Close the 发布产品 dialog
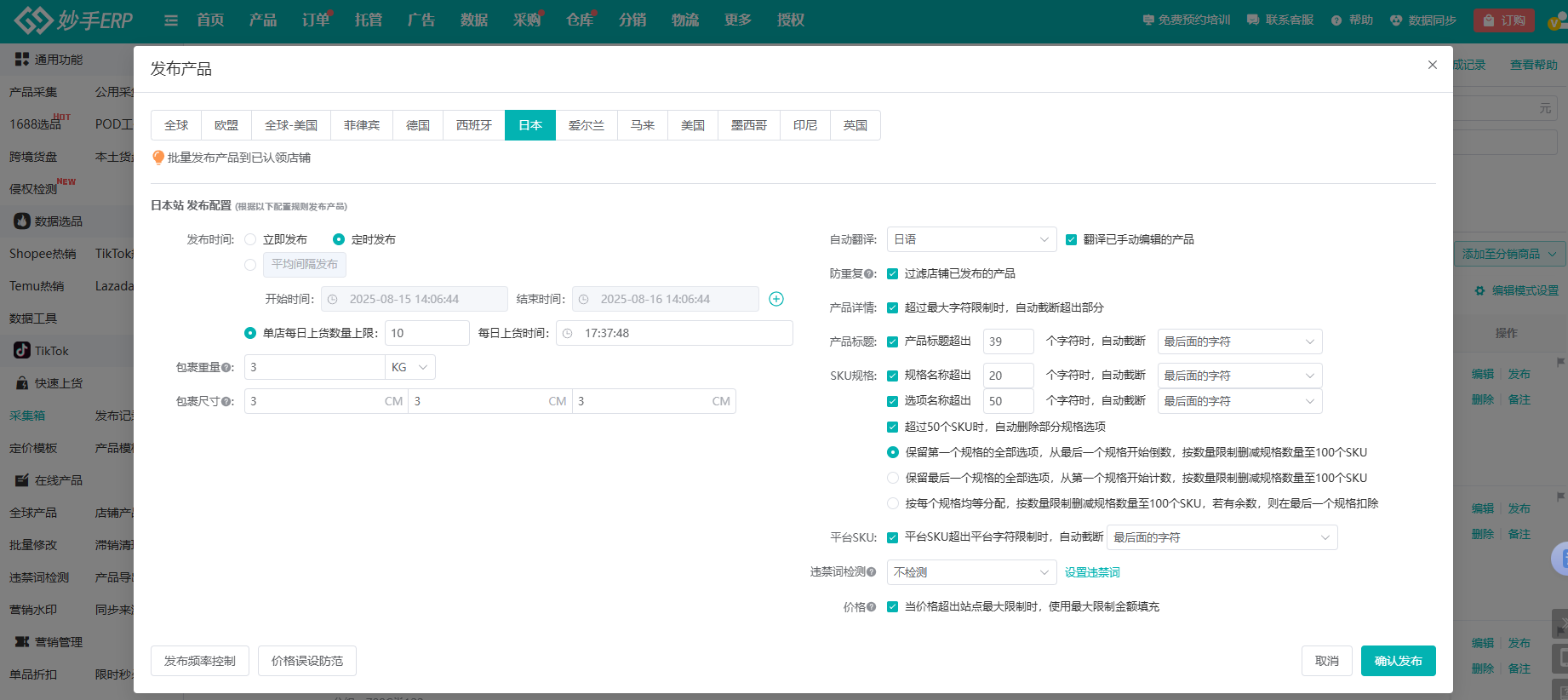1568x700 pixels. [x=1433, y=65]
